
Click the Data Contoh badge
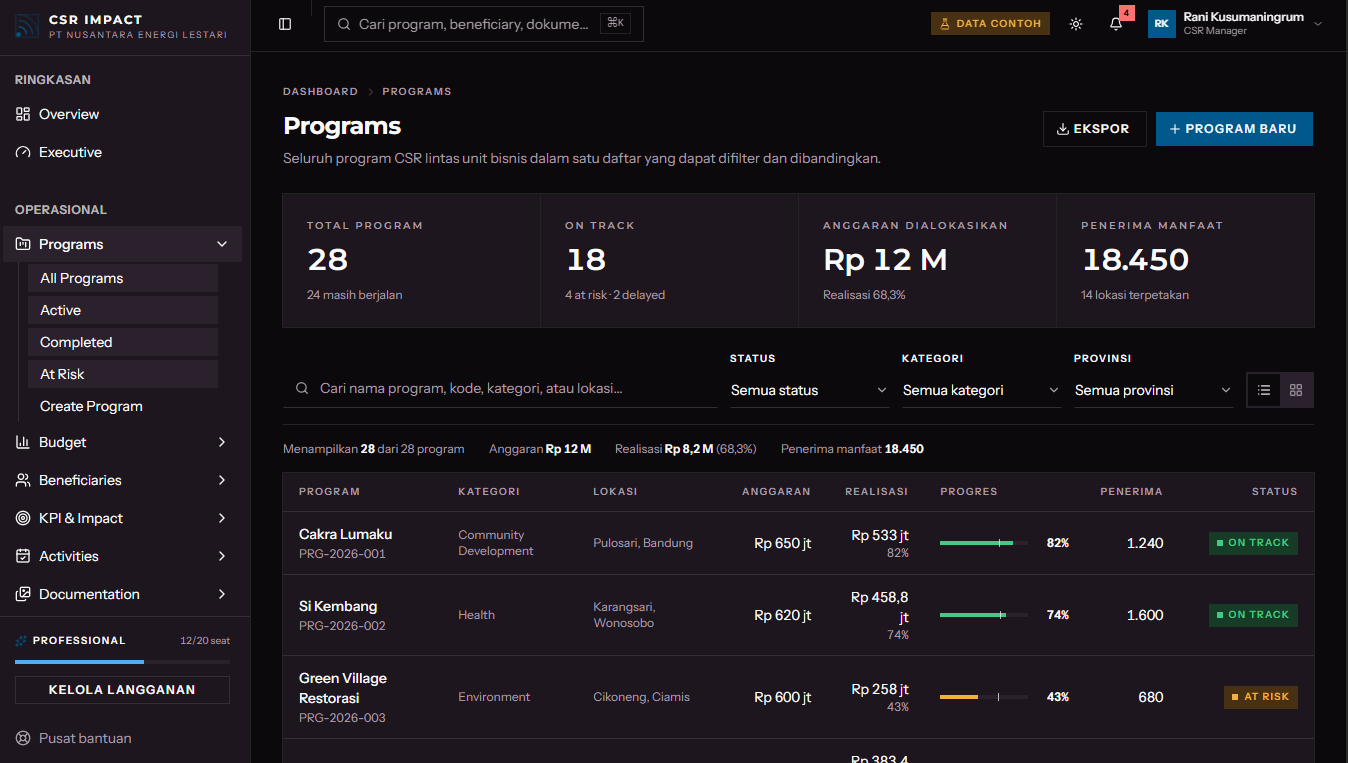pyautogui.click(x=990, y=23)
